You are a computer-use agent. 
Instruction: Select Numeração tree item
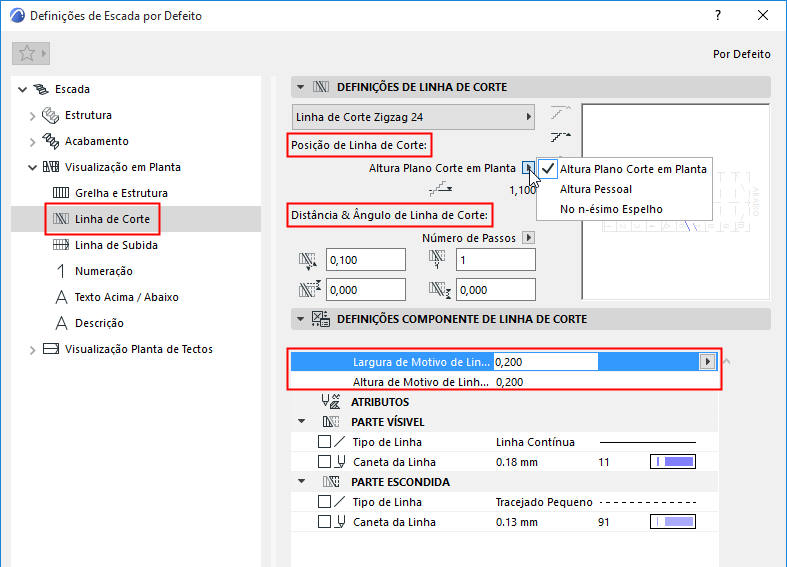tap(104, 271)
